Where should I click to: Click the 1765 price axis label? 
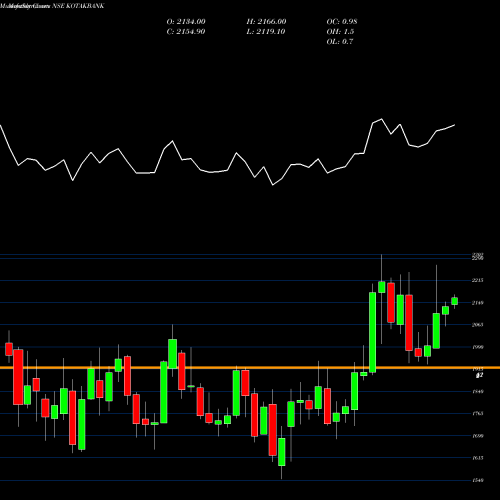click(x=478, y=413)
